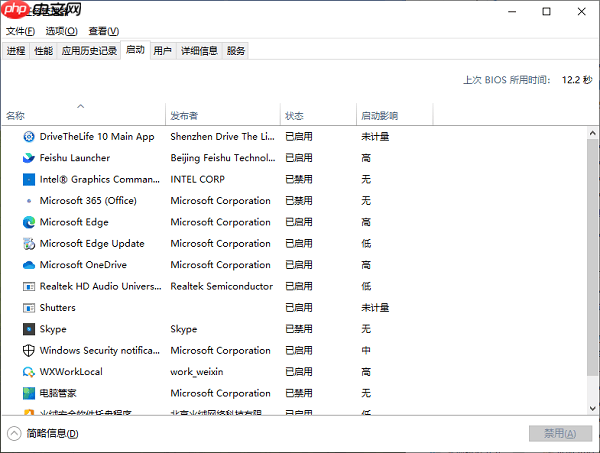Click the Realtek HD Audio icon
The image size is (600, 453).
click(29, 287)
